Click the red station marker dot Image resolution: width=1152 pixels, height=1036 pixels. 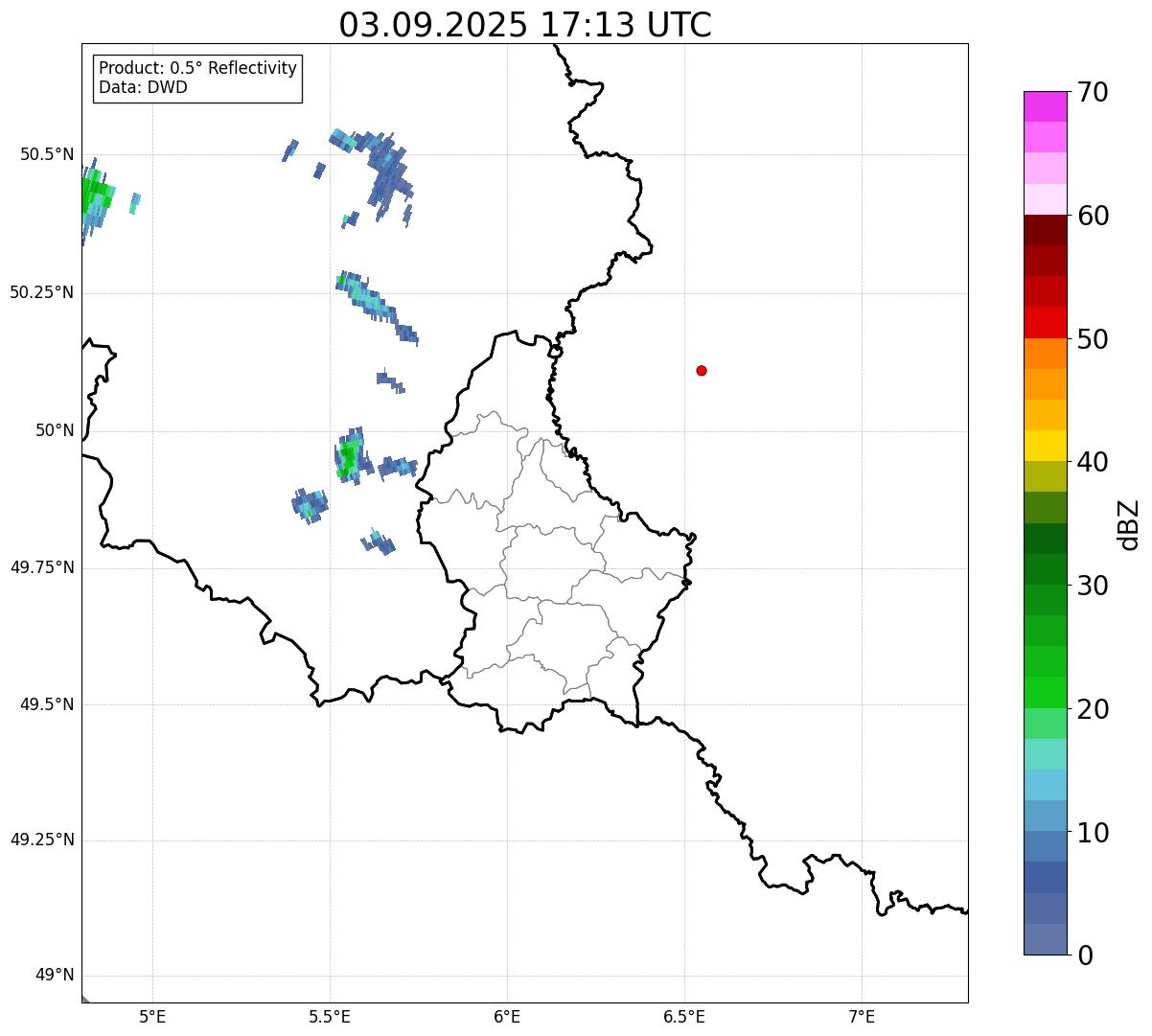[702, 370]
